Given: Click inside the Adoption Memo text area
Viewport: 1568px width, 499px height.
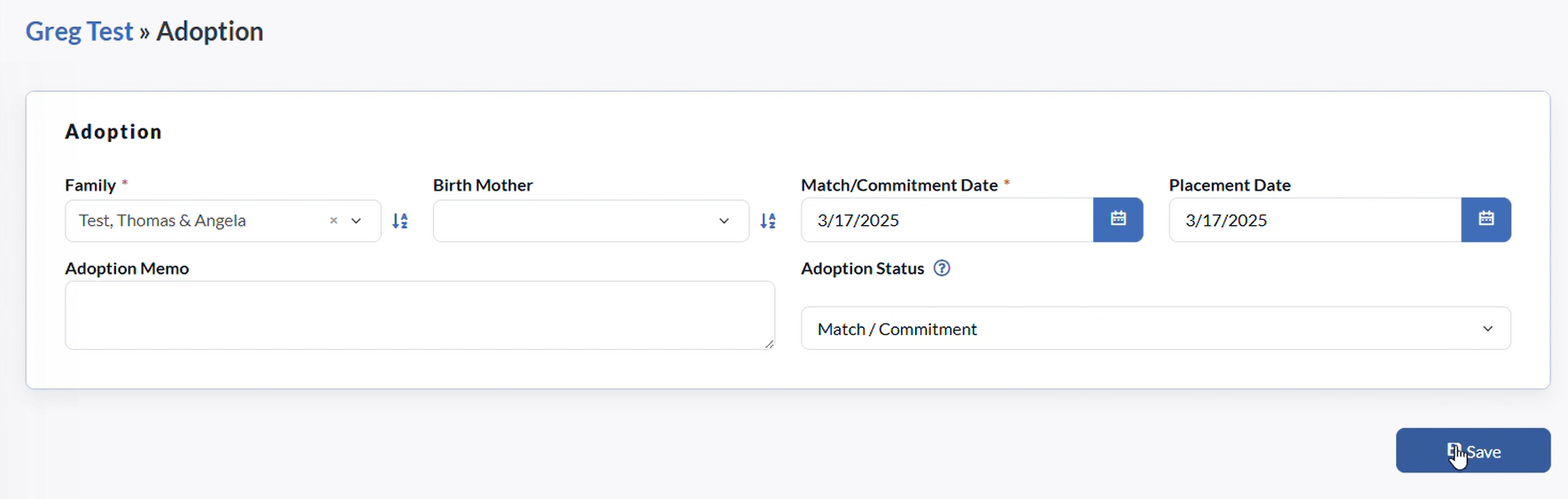Looking at the screenshot, I should [x=420, y=316].
